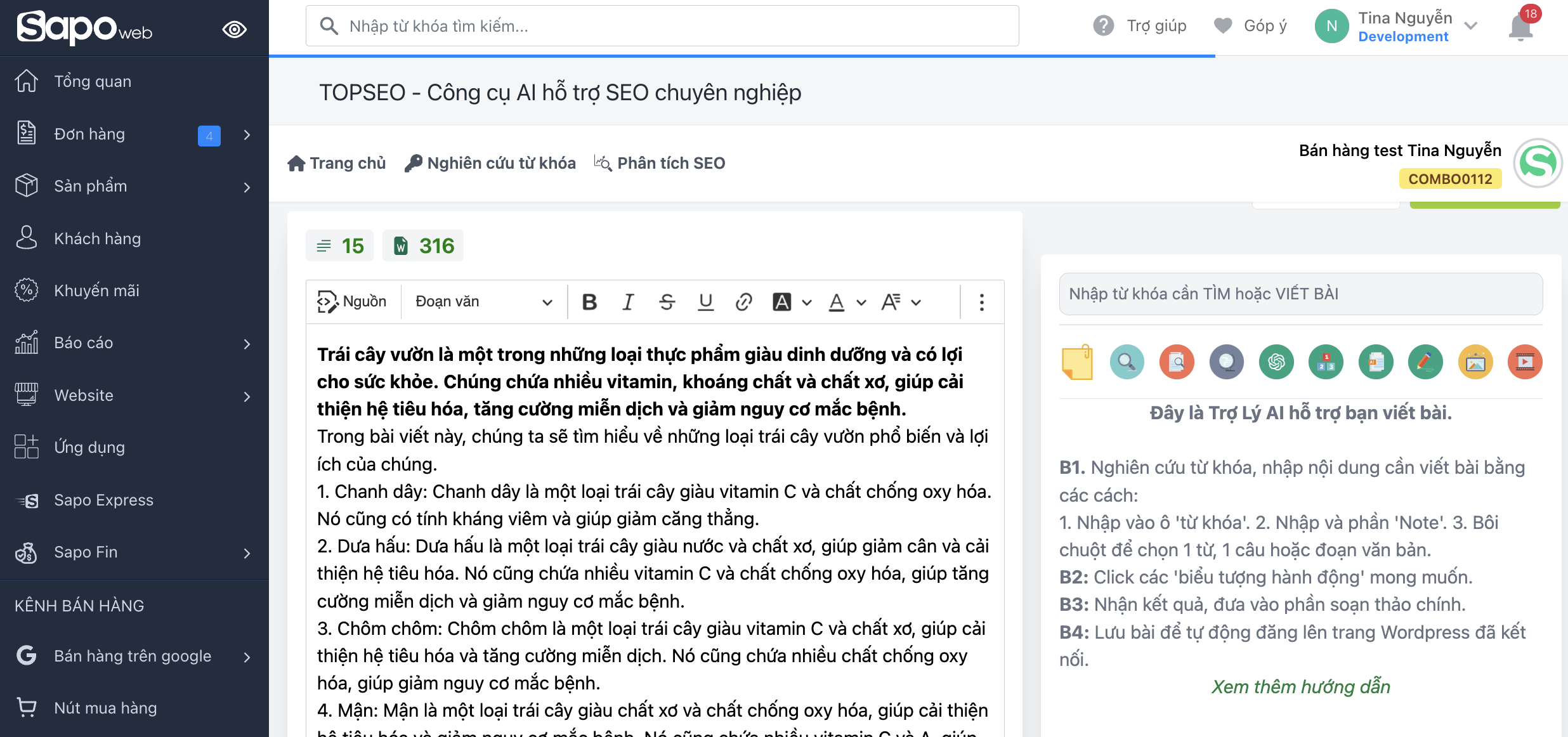Screen dimensions: 1568x737
Task: Toggle the eye visibility icon beside Sapo logo
Action: pyautogui.click(x=235, y=29)
